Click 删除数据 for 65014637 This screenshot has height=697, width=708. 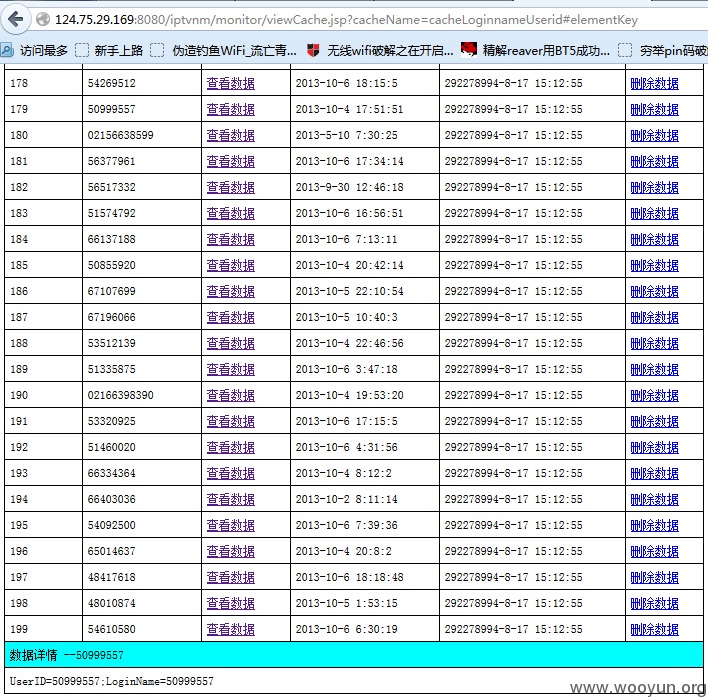654,551
